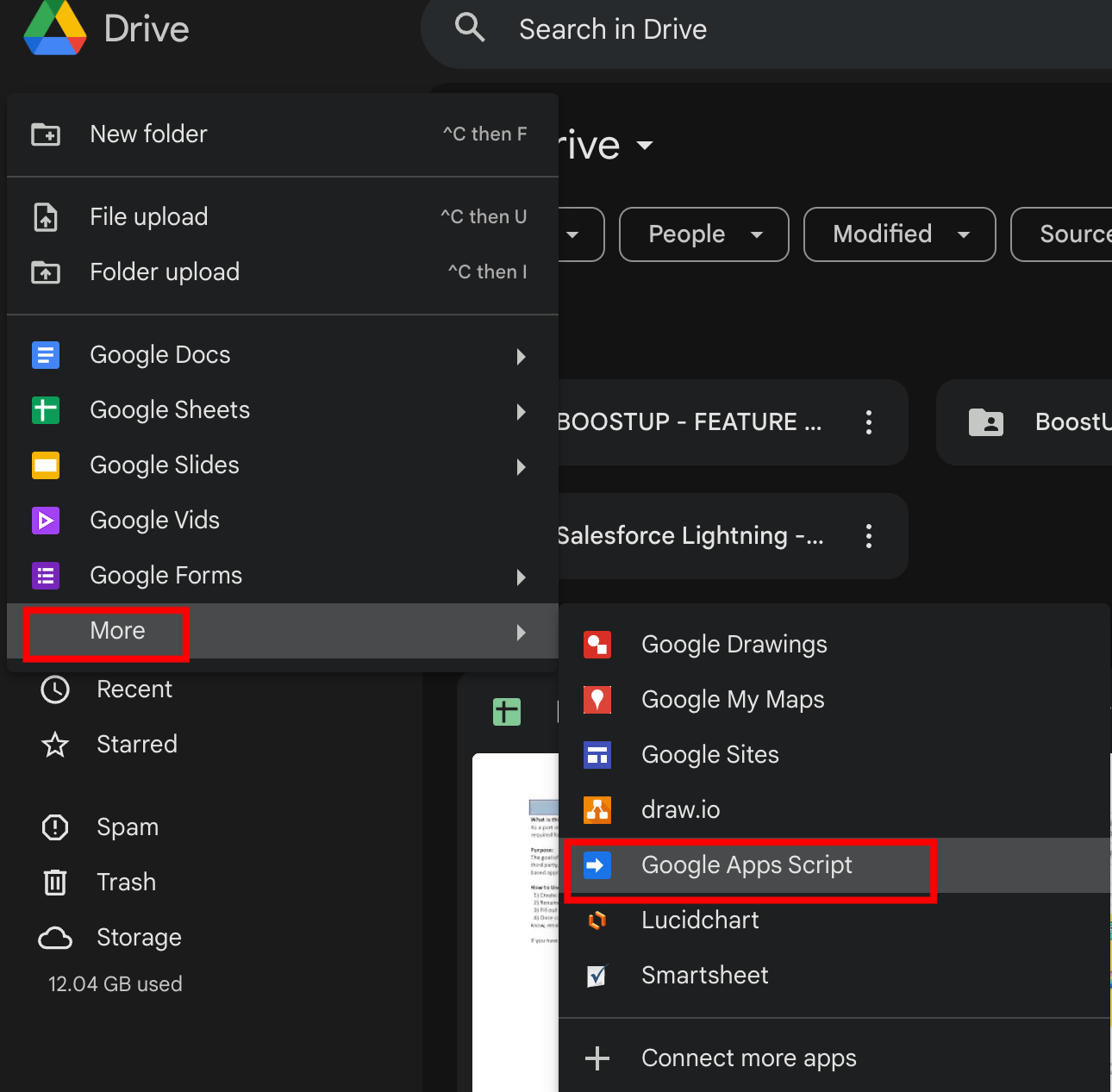Click the Recent clock icon
The height and width of the screenshot is (1092, 1112).
point(55,690)
